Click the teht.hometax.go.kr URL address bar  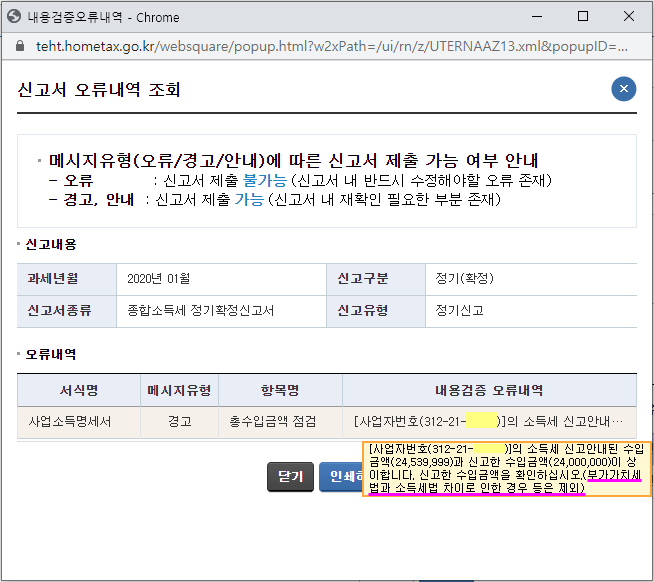(x=332, y=46)
